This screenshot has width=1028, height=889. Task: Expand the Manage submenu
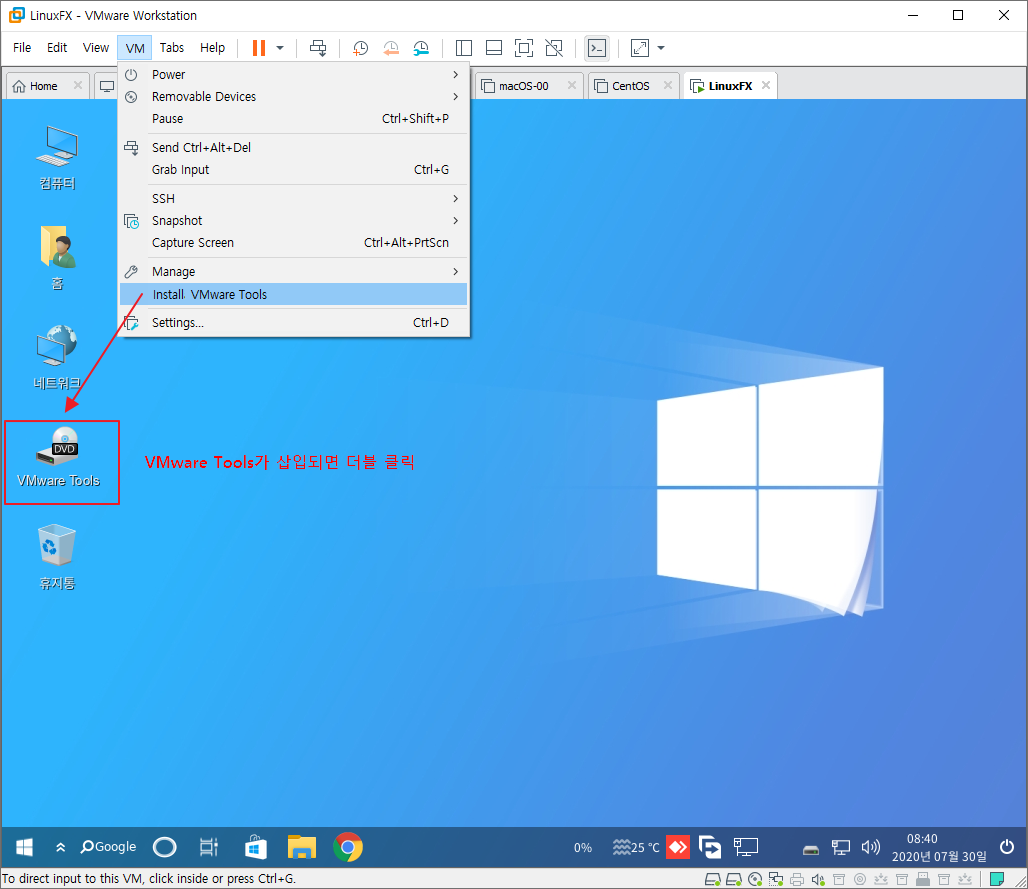click(x=294, y=271)
